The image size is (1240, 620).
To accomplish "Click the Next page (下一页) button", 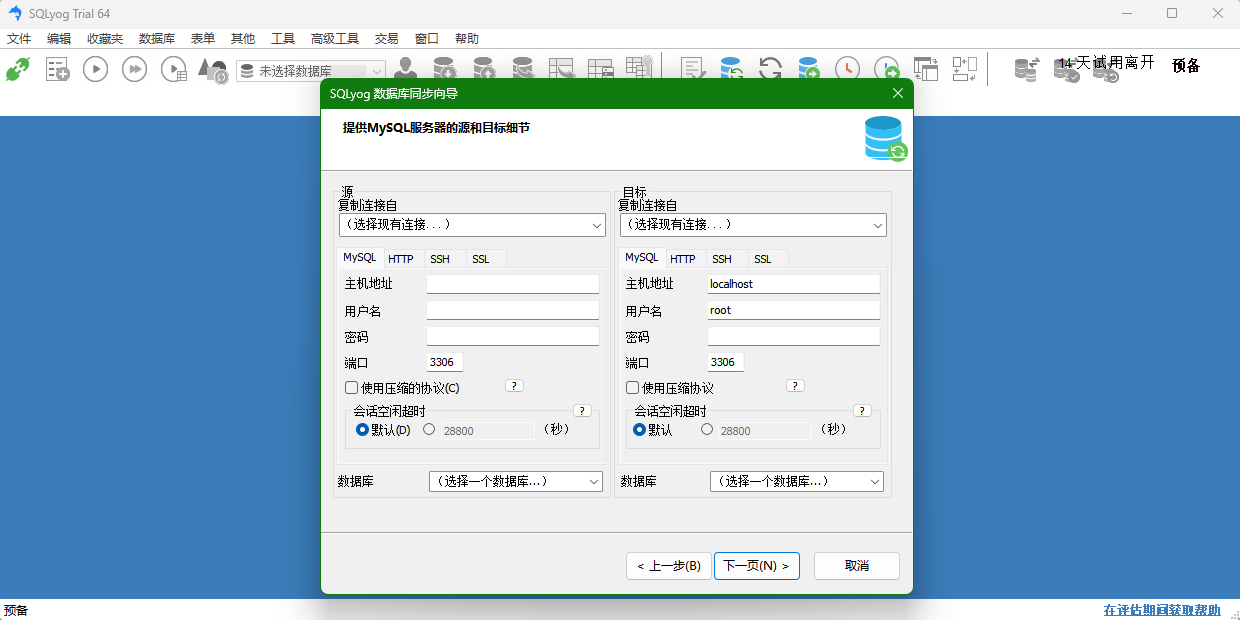I will [x=756, y=566].
